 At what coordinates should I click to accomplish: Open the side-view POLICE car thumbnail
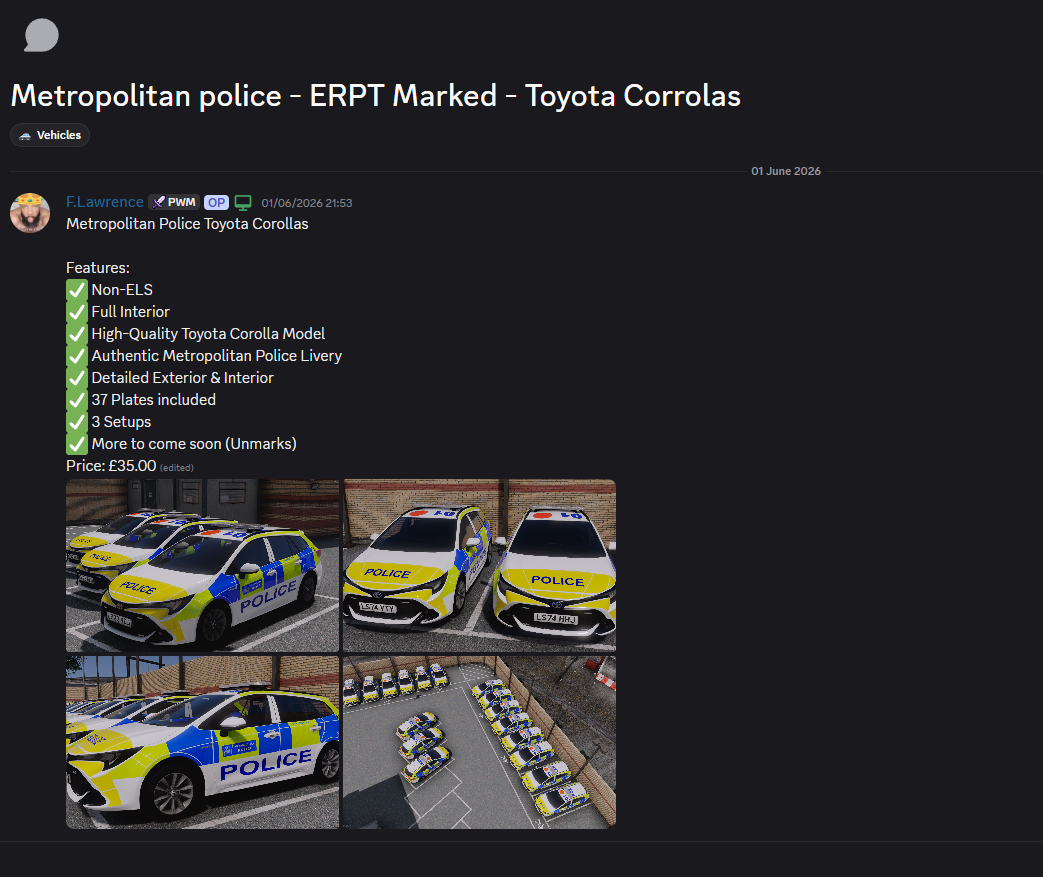202,743
